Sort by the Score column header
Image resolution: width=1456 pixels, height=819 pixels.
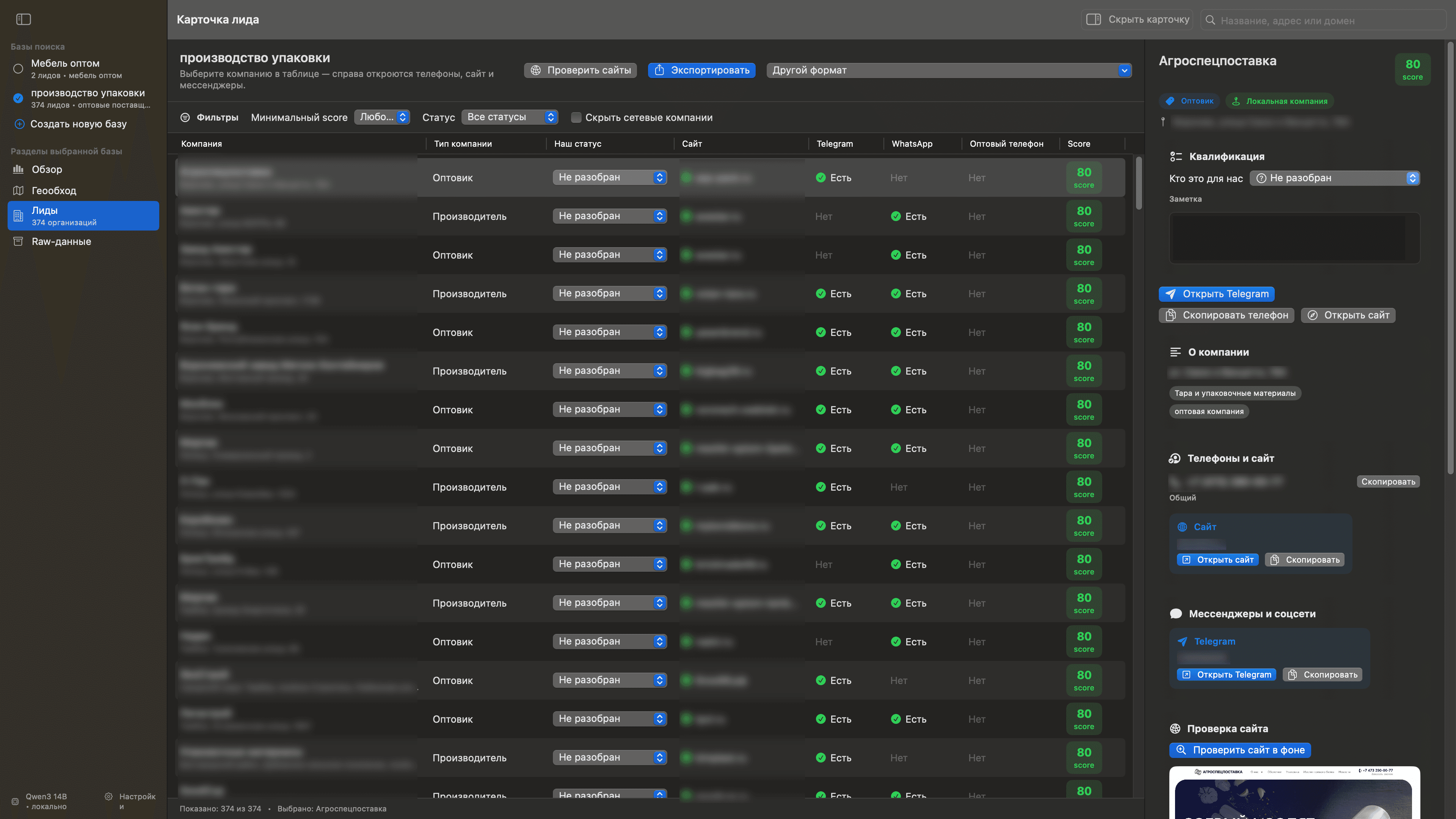pyautogui.click(x=1078, y=144)
